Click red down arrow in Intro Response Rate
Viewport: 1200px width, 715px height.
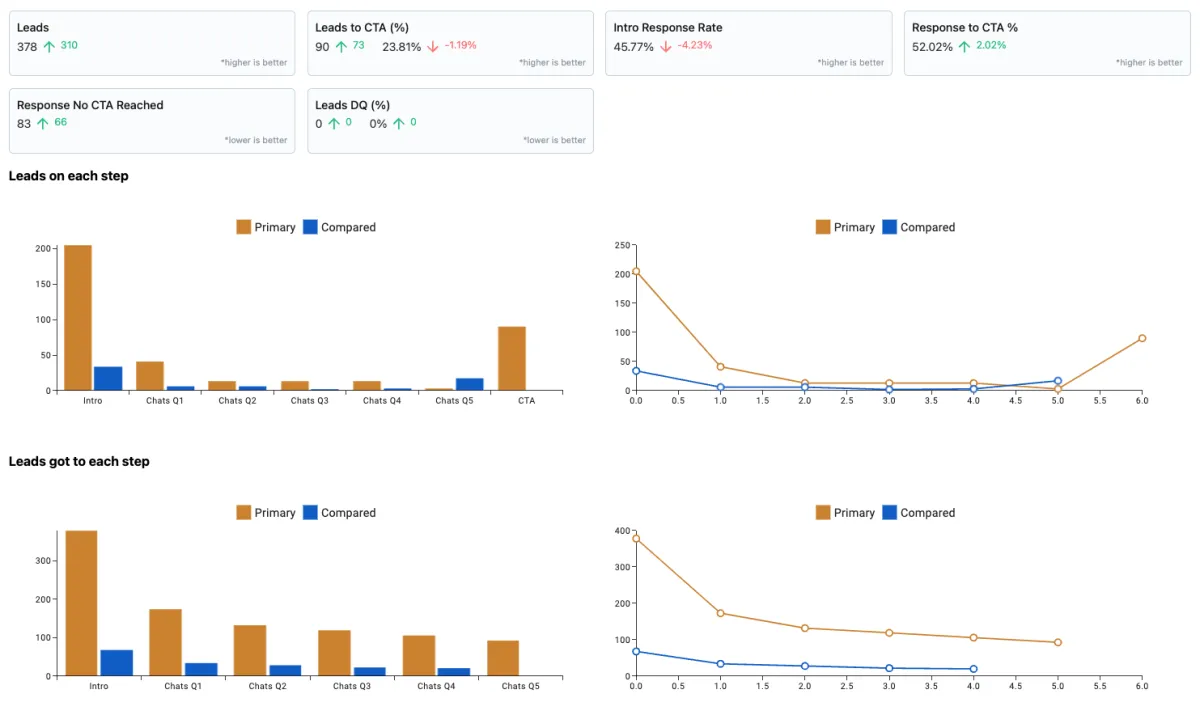pyautogui.click(x=666, y=46)
